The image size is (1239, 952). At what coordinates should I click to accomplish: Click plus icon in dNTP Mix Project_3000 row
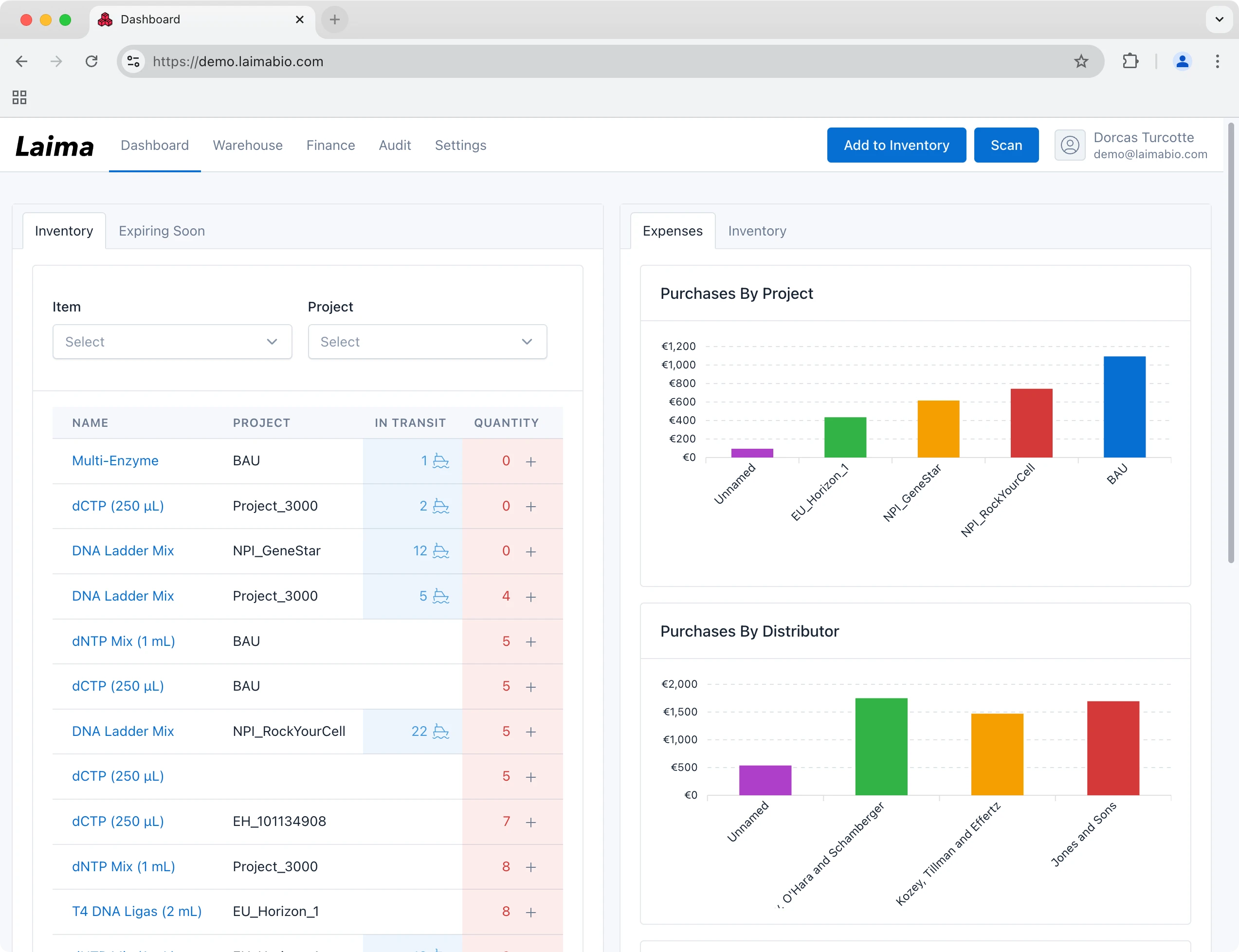click(530, 867)
